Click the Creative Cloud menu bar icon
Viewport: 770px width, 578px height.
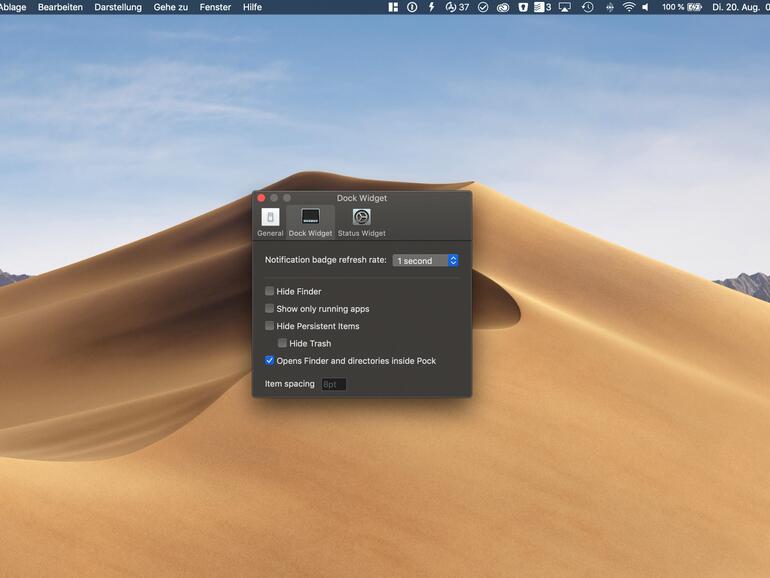coord(503,7)
